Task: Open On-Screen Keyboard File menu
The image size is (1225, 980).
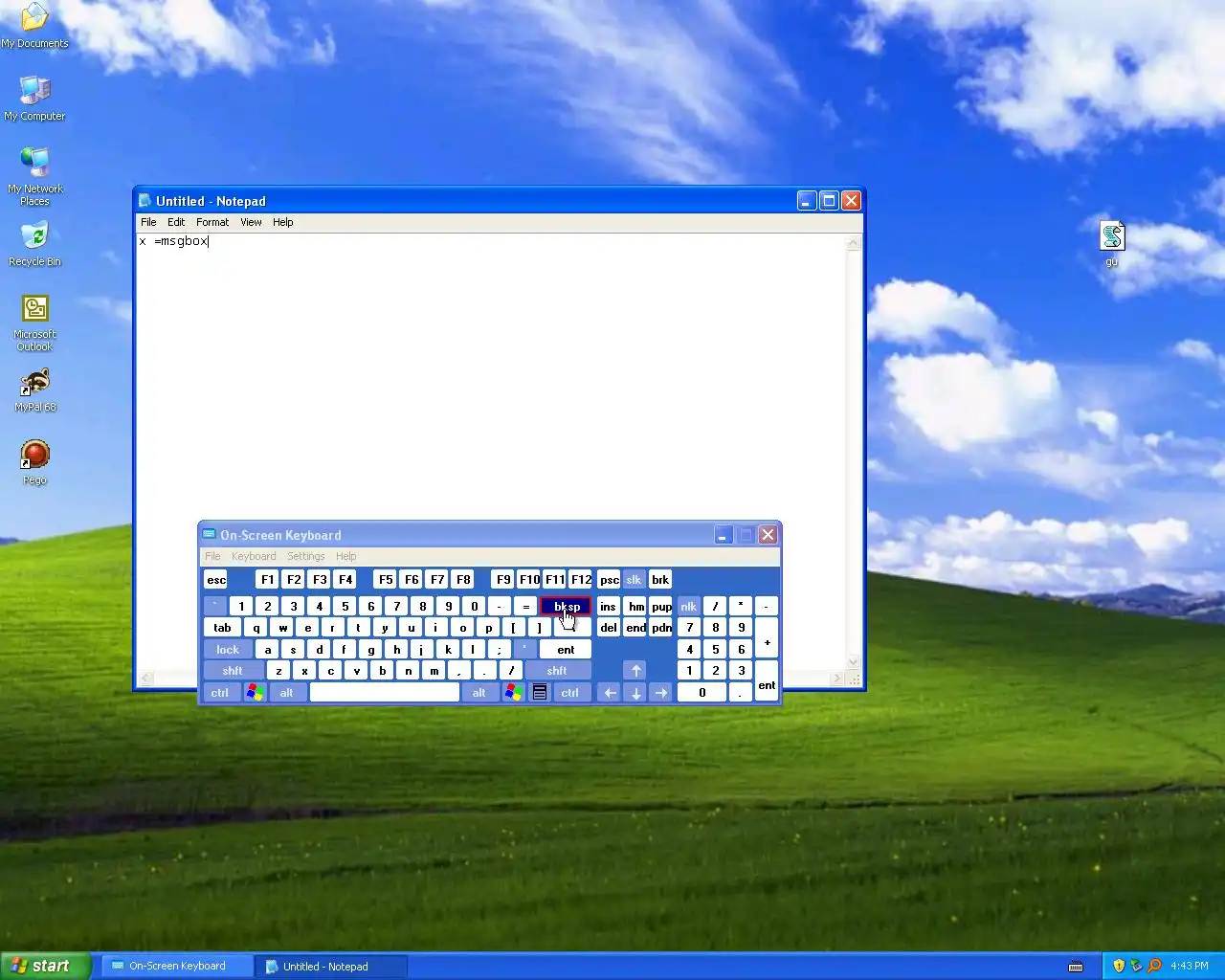Action: 212,556
